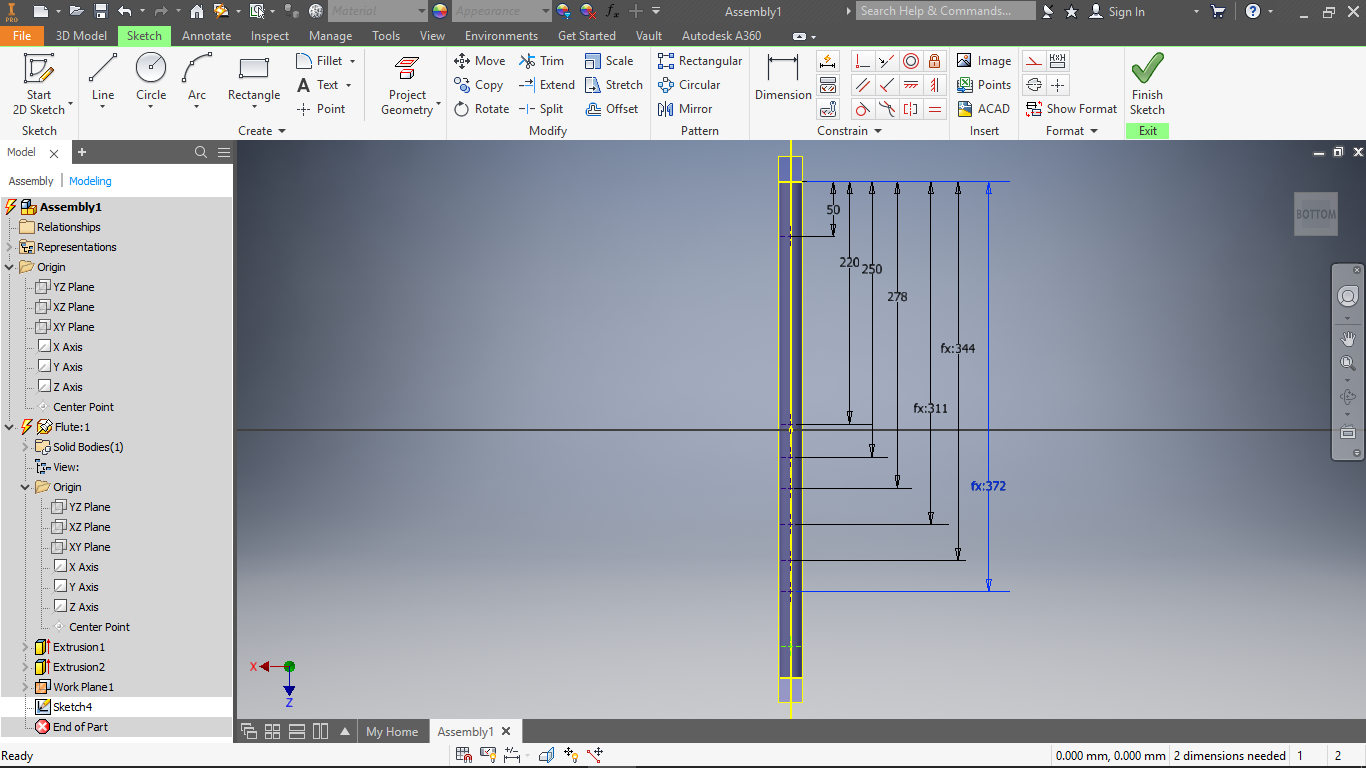Apply the Tangent constraint

[863, 109]
